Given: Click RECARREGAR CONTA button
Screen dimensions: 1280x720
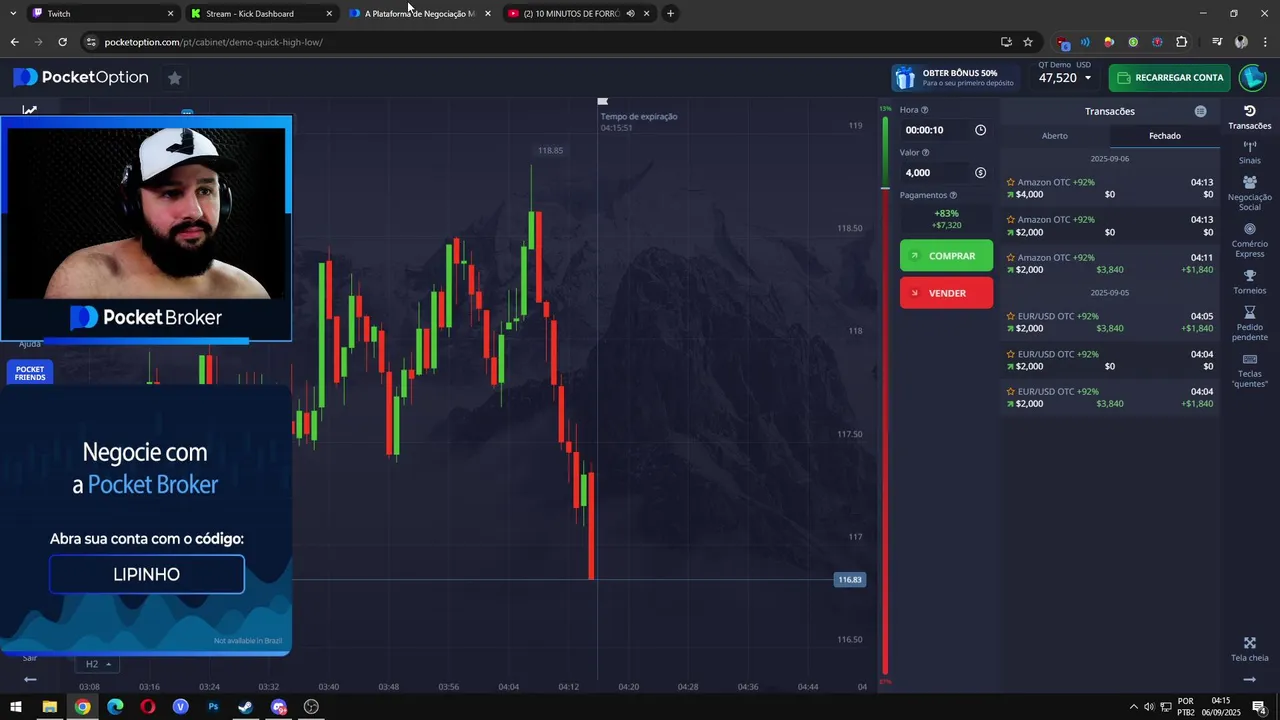Looking at the screenshot, I should (x=1170, y=77).
